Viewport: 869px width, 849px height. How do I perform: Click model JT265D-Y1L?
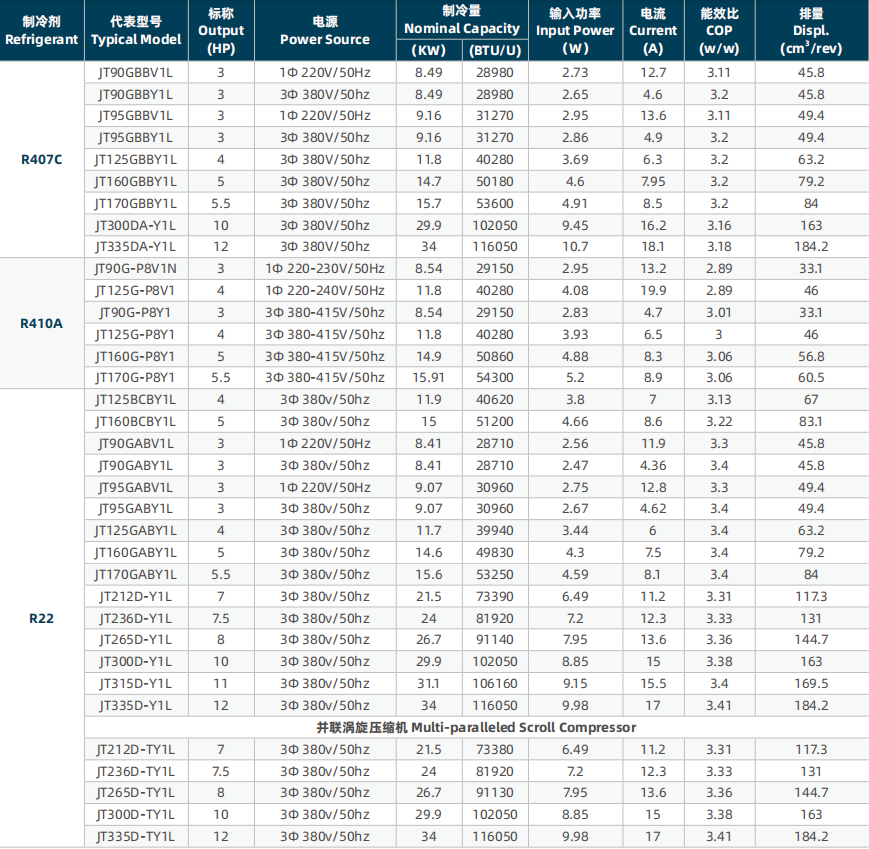click(136, 640)
